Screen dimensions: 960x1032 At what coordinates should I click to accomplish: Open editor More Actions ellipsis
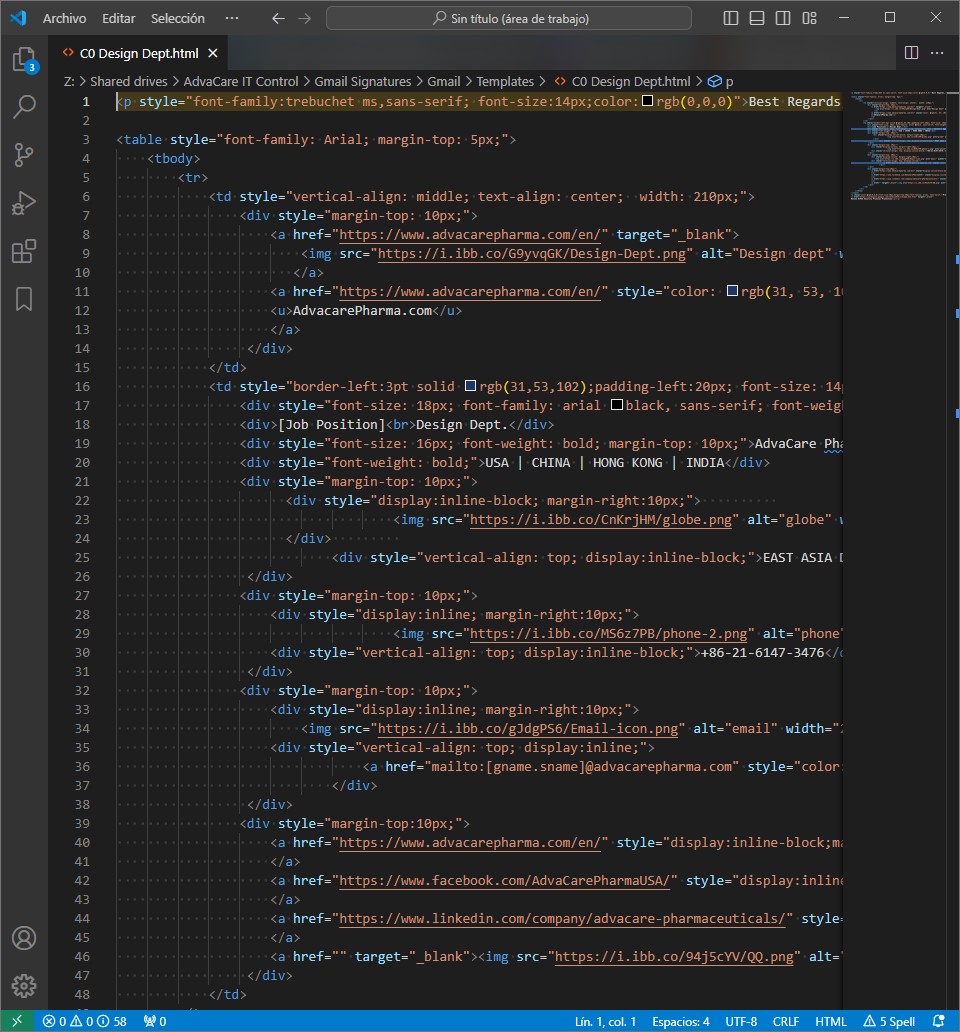pos(937,53)
